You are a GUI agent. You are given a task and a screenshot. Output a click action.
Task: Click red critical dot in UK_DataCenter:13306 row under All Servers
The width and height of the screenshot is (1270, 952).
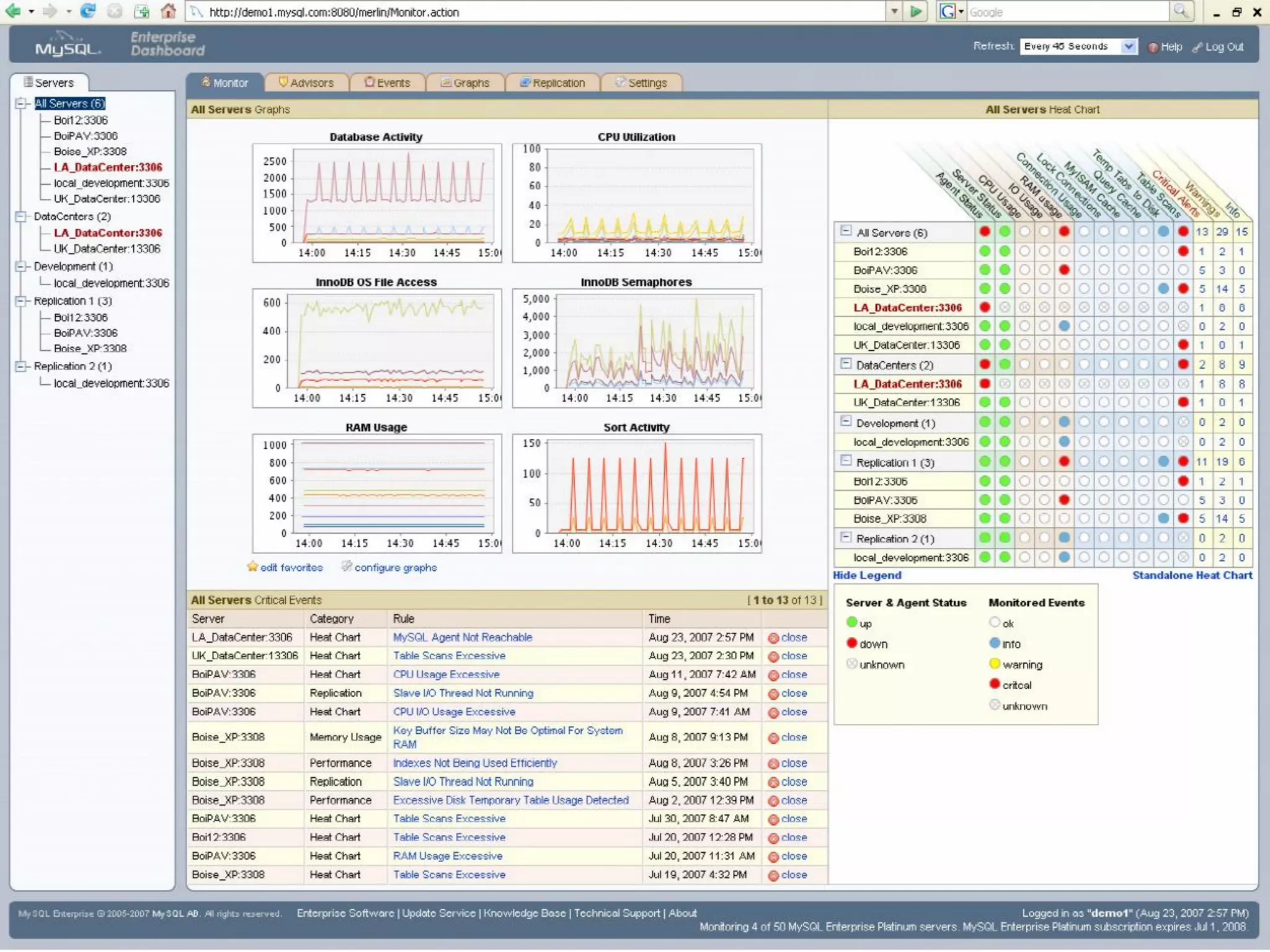[x=1183, y=345]
